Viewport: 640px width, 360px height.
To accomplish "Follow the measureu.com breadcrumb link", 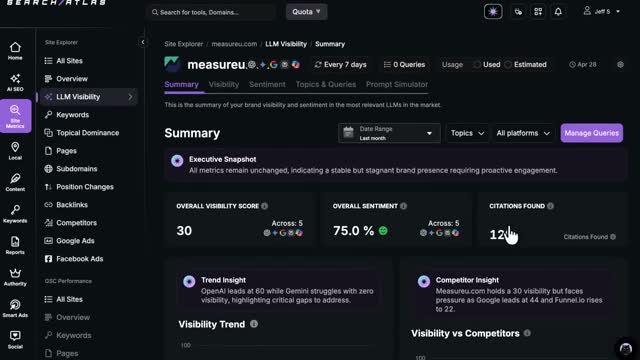I will tap(234, 44).
